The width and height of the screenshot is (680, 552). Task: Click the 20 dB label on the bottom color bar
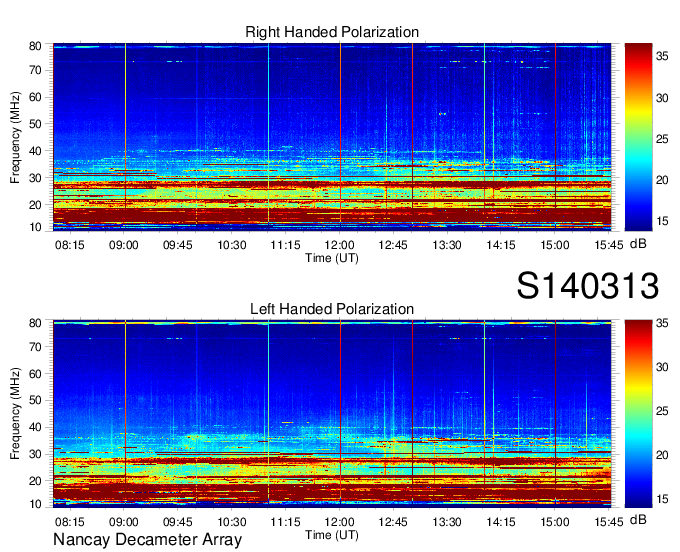point(662,455)
